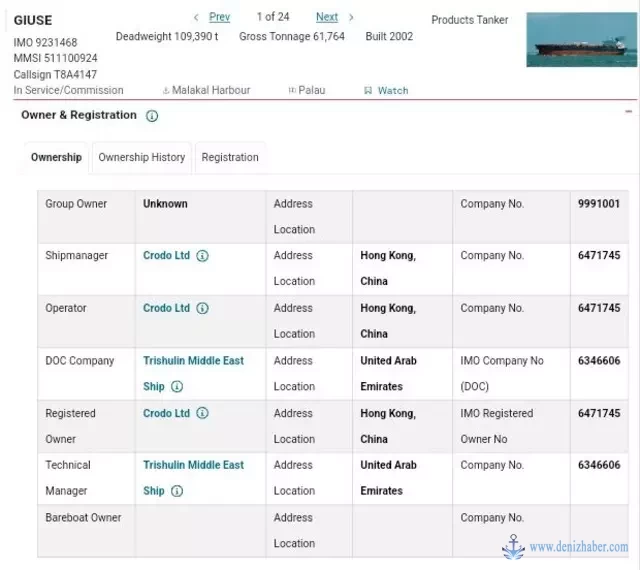The height and width of the screenshot is (570, 640).
Task: Open Crodo Ltd Shipmanager company link
Action: click(166, 256)
